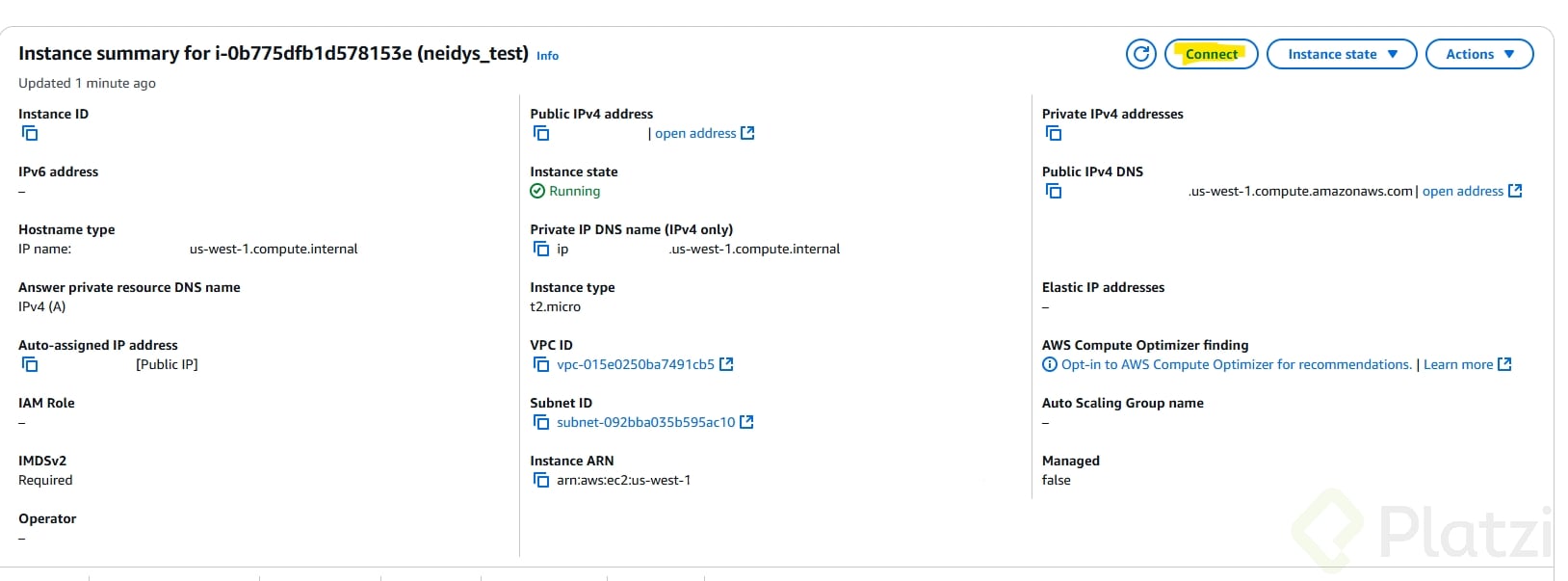Open the subnet-092bba035b595ac10 link
Viewport: 1568px width, 581px height.
(x=645, y=422)
